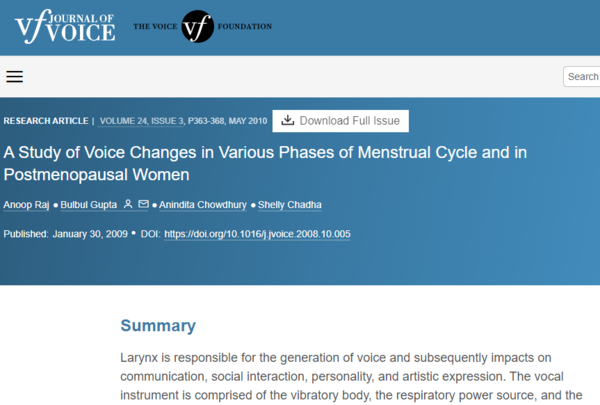
Task: Click the email envelope icon by Bulbul Gupta
Action: (x=143, y=205)
